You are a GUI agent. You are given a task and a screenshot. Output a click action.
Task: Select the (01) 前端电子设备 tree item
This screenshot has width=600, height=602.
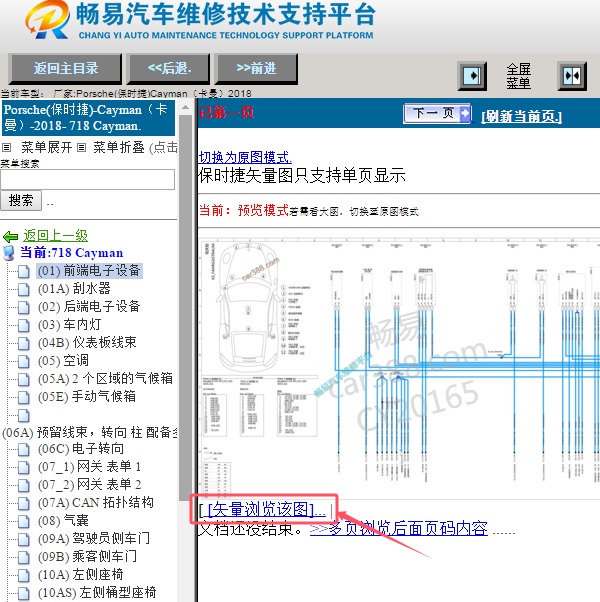[x=89, y=270]
